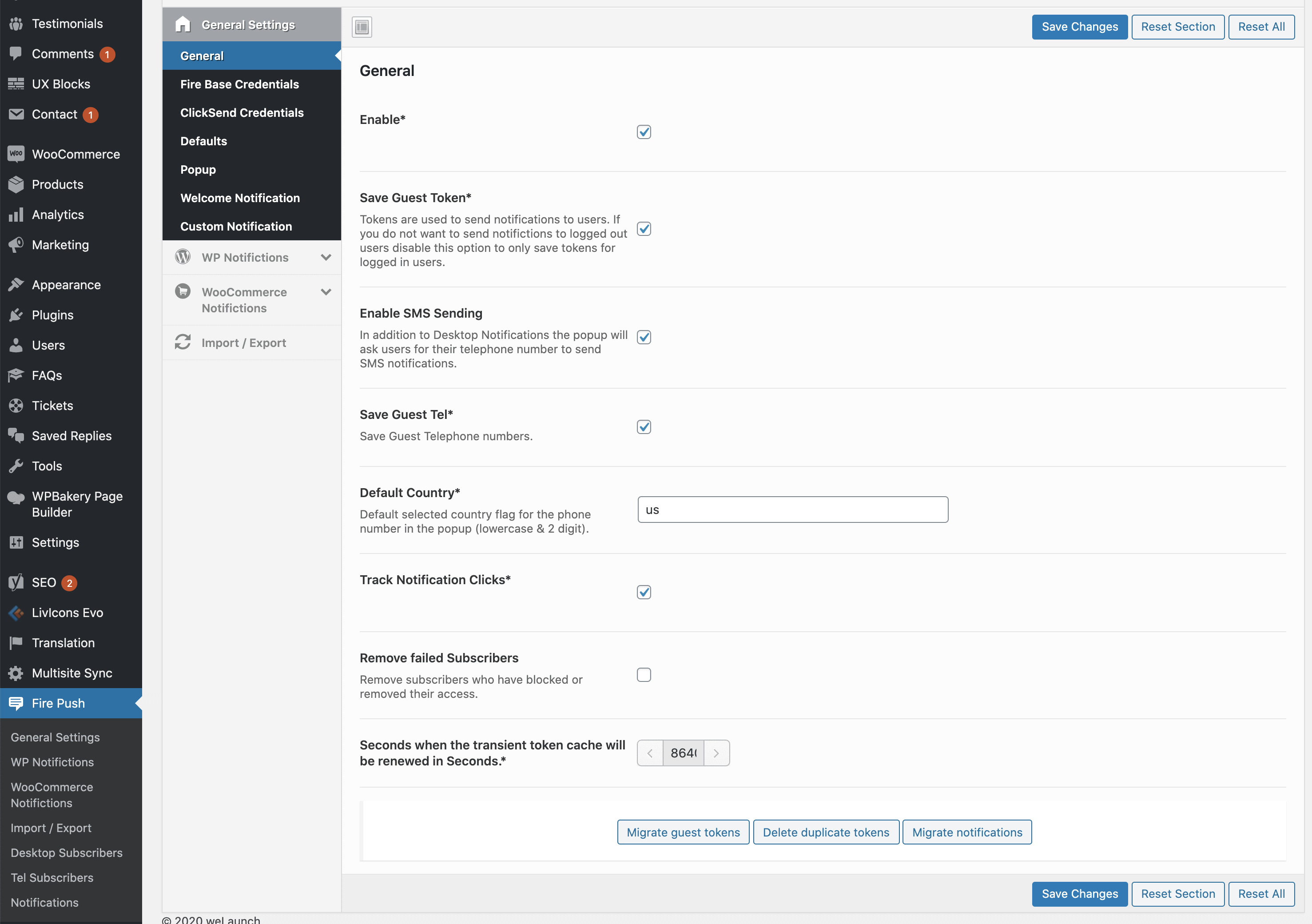Open the Fire Push plugin menu
Viewport: 1312px width, 924px height.
point(58,703)
